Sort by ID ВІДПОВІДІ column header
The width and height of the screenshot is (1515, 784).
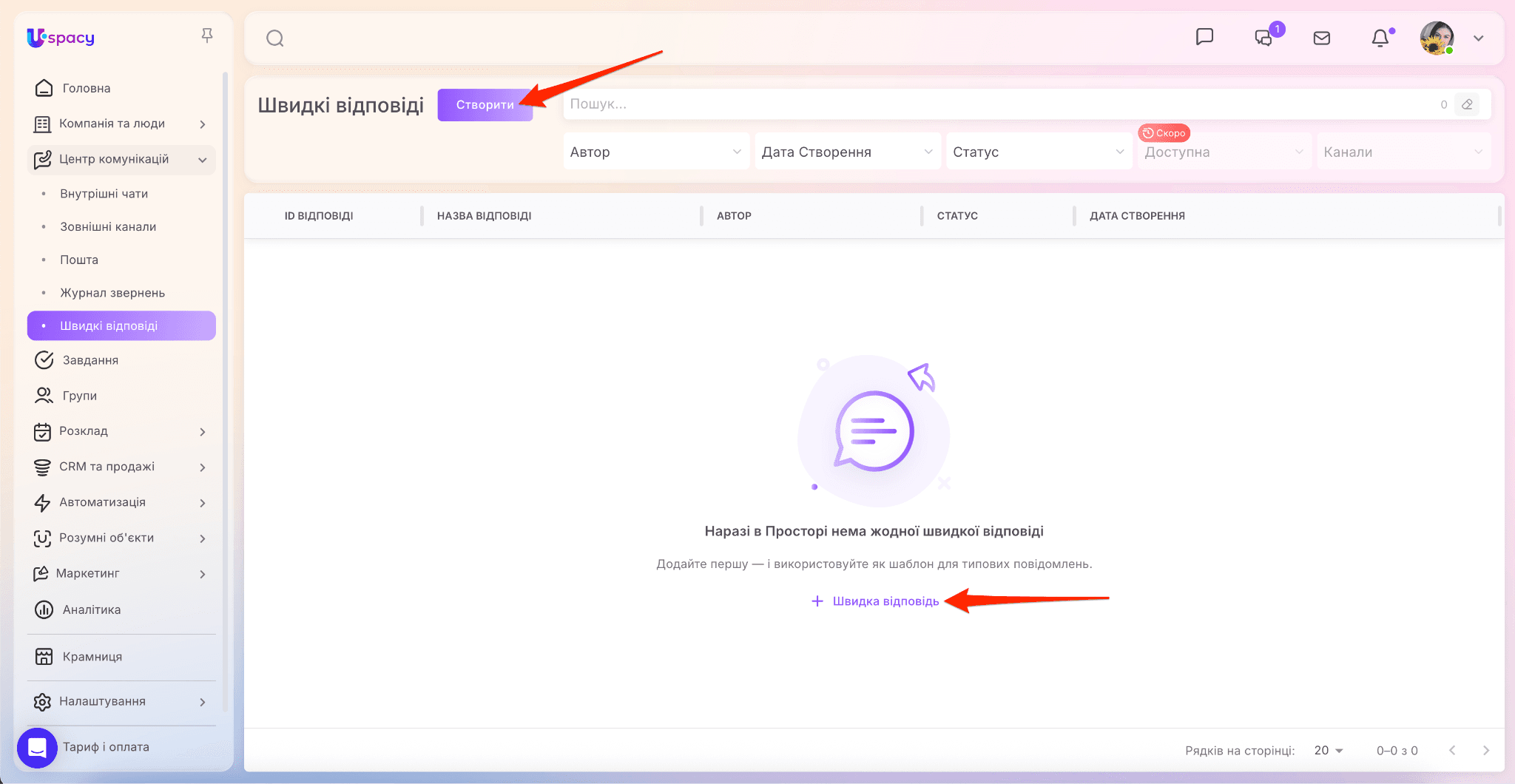pyautogui.click(x=319, y=216)
